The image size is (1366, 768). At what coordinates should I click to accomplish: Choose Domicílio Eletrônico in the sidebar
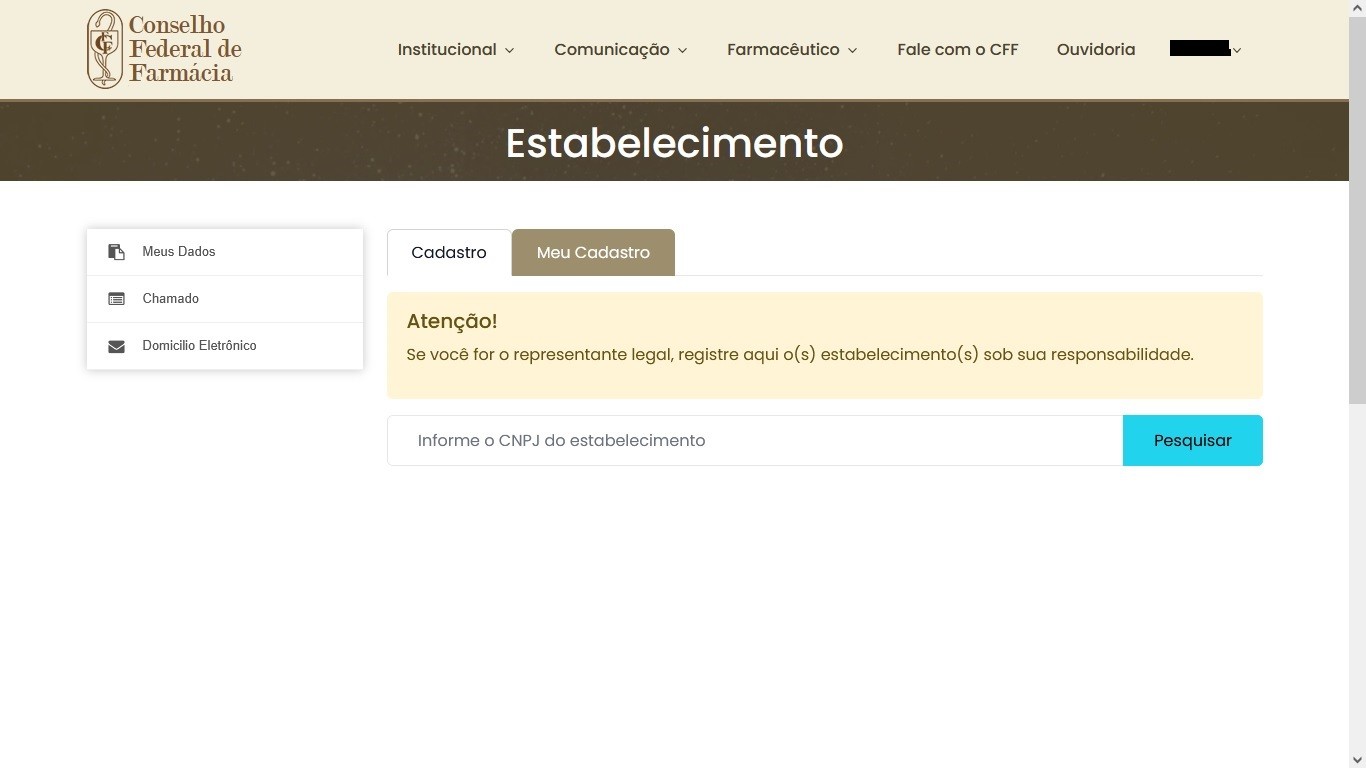(x=199, y=346)
